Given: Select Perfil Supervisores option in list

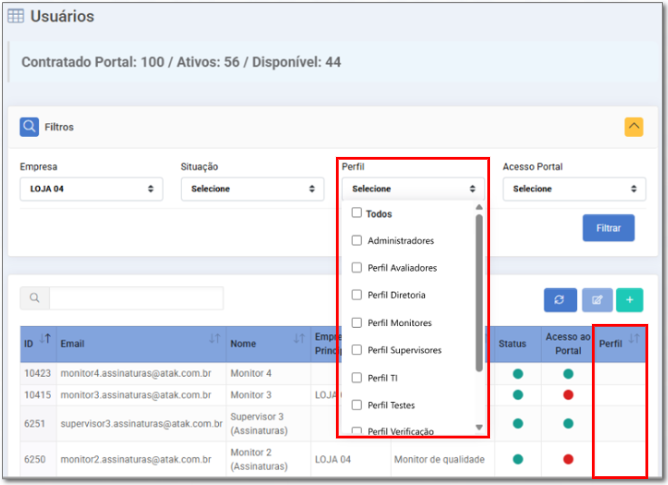Looking at the screenshot, I should (404, 350).
